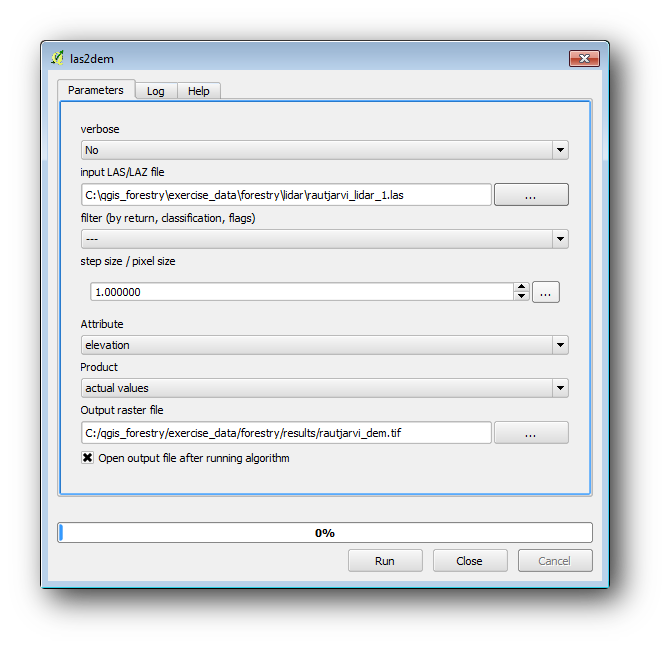
Task: Open the Help tab
Action: (x=199, y=91)
